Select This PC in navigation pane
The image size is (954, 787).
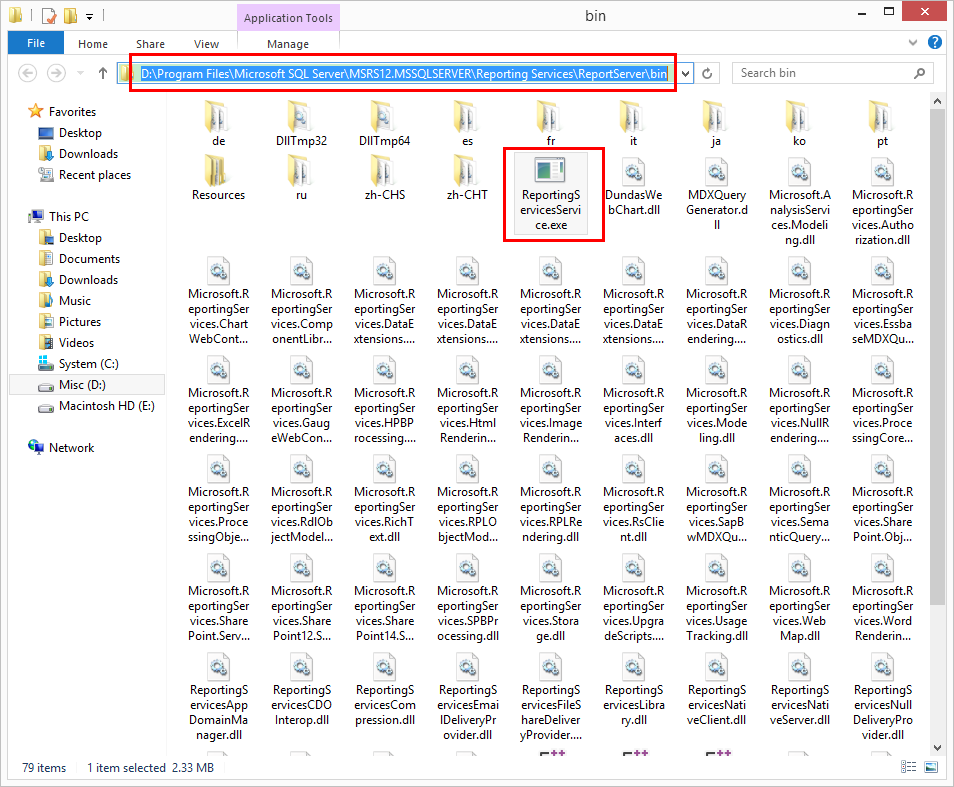pos(68,217)
